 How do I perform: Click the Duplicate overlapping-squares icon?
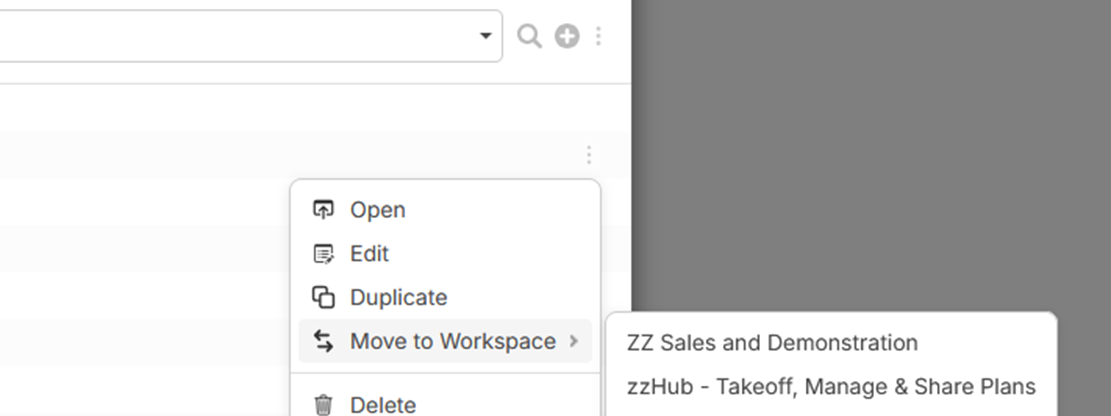point(323,298)
